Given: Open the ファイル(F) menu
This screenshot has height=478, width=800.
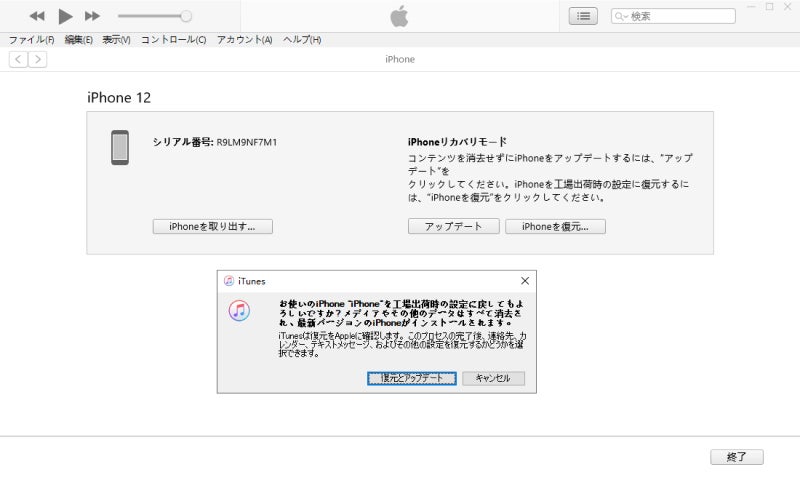Looking at the screenshot, I should pyautogui.click(x=32, y=40).
